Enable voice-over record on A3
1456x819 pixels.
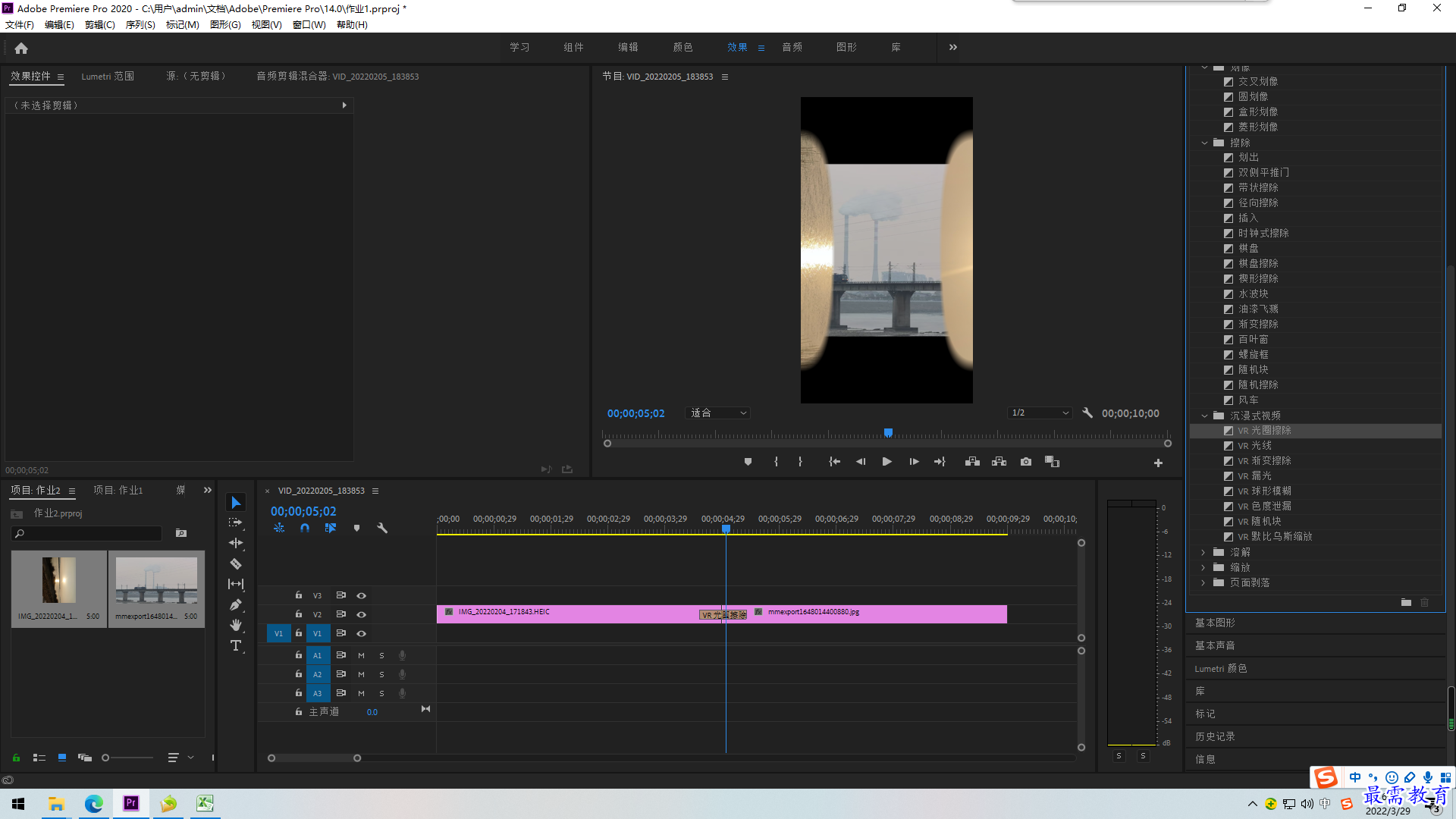point(403,693)
